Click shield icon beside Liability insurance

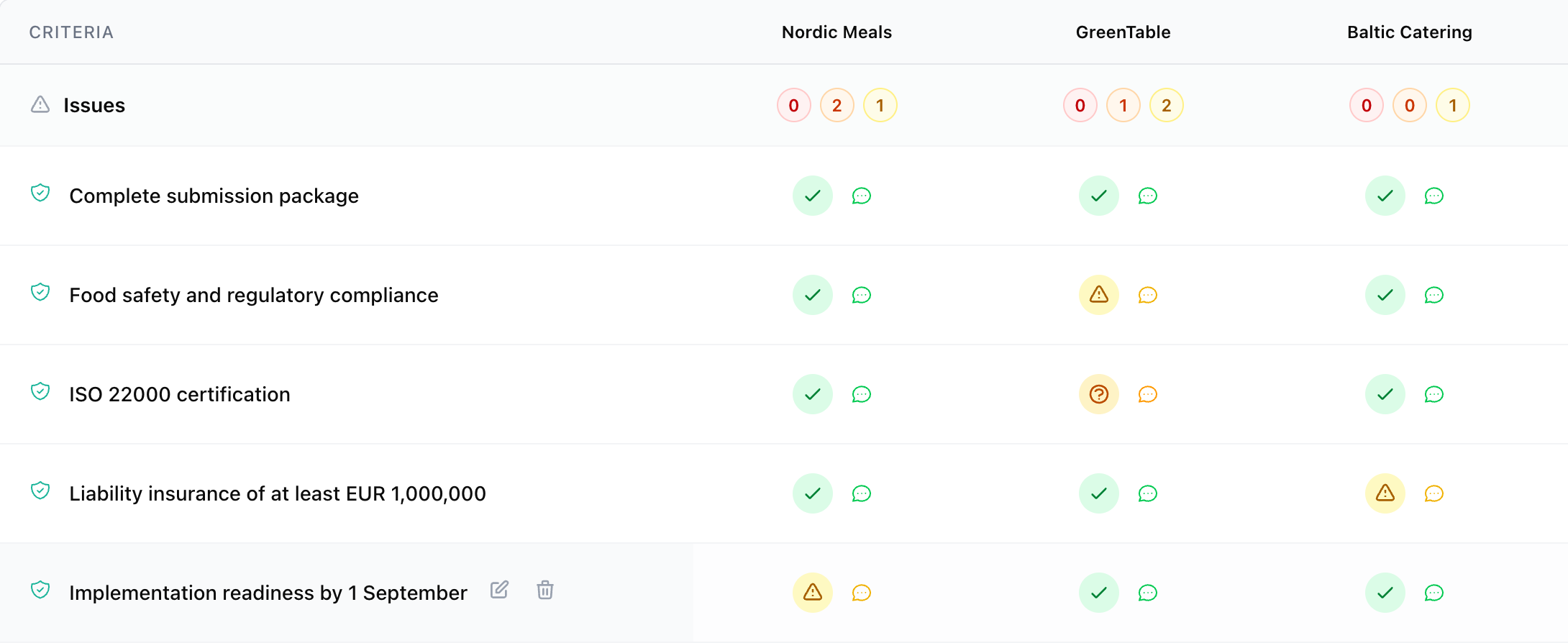40,491
